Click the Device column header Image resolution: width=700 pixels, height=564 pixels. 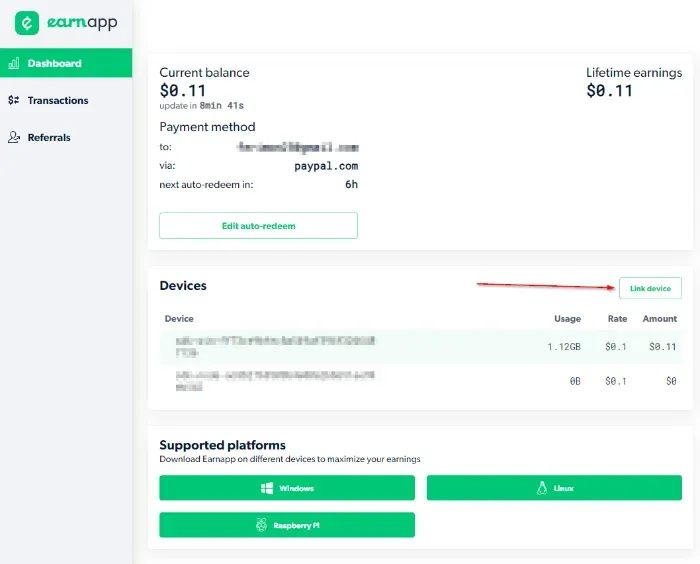coord(179,319)
